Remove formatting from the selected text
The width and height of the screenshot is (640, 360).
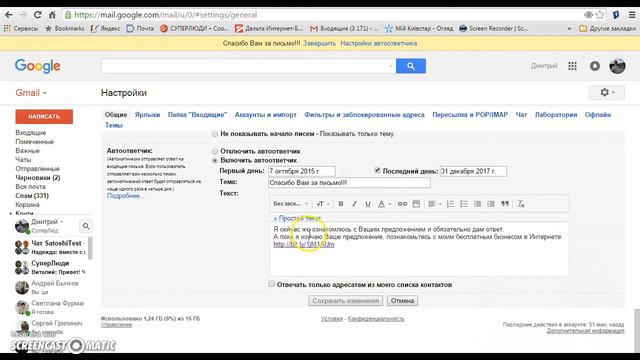tap(521, 204)
